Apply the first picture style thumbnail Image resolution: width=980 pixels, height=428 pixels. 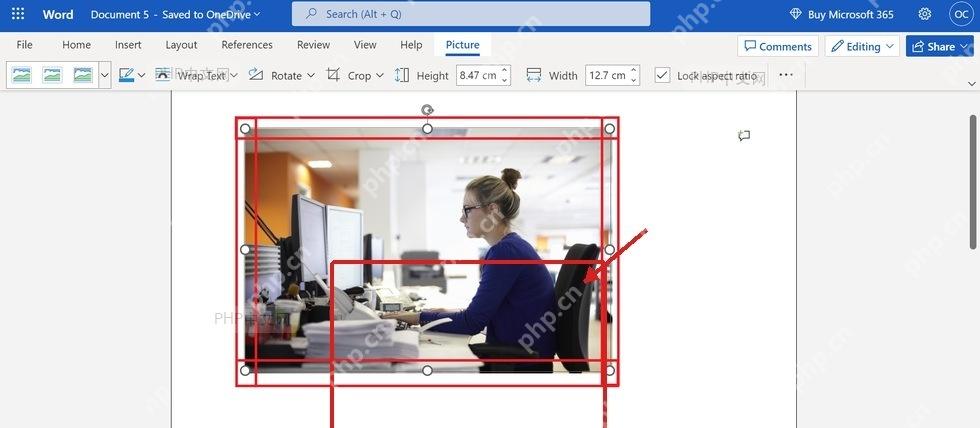22,76
